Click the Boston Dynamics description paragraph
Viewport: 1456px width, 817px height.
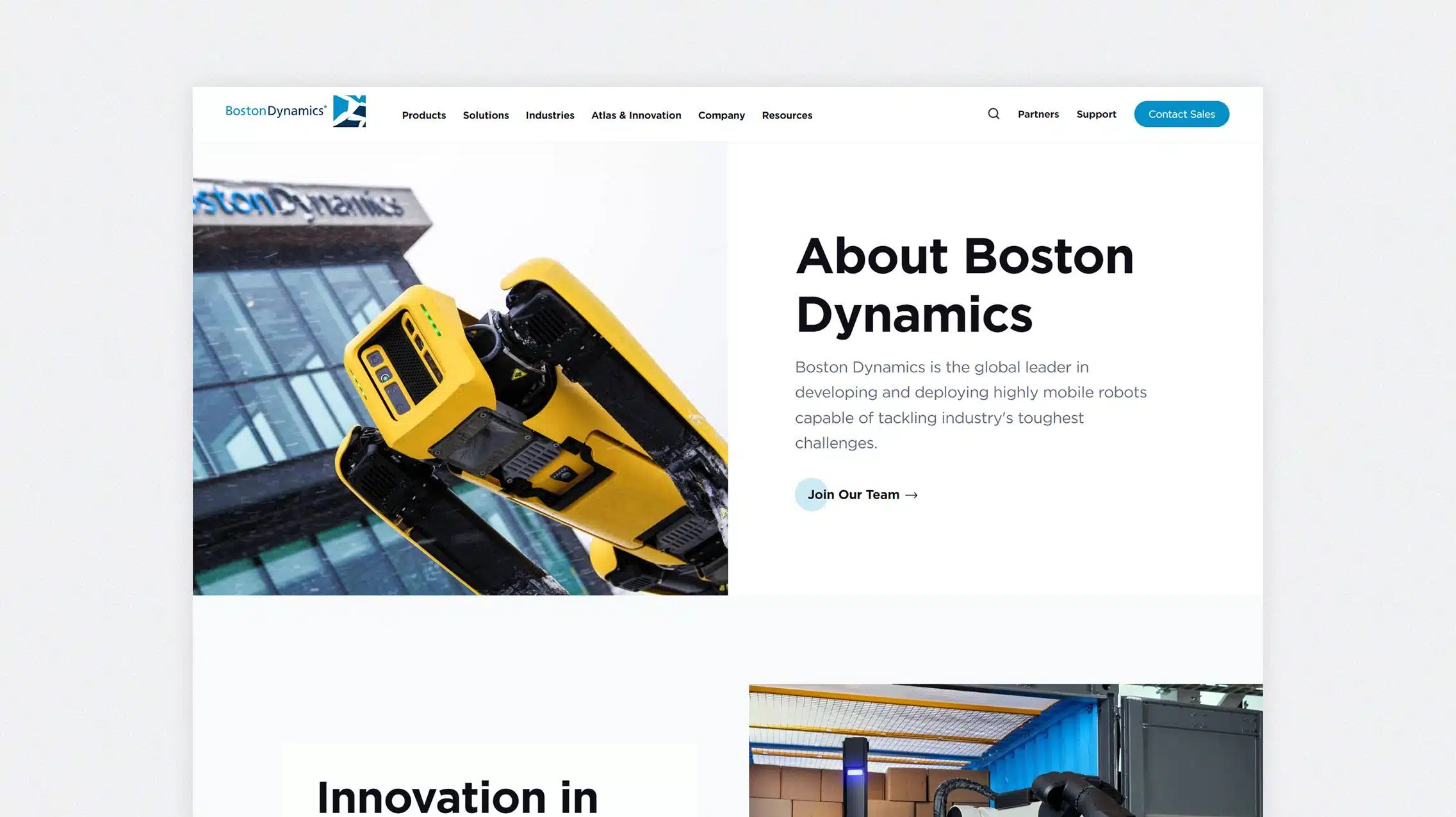coord(970,405)
